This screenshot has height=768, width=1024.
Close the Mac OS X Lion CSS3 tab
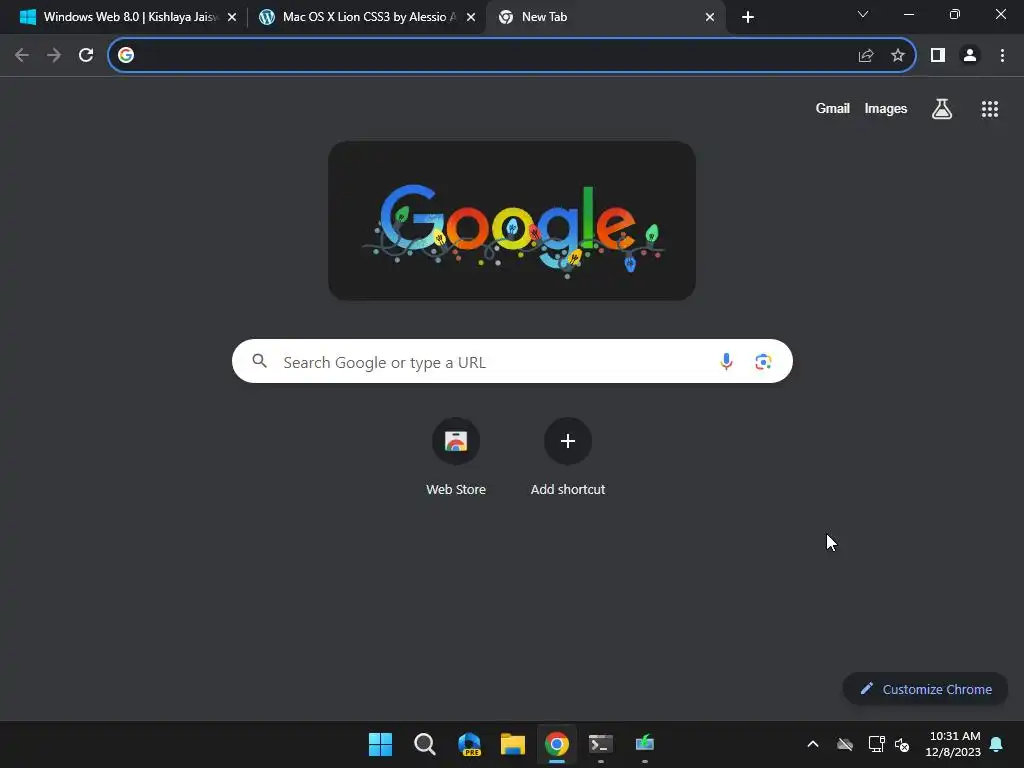coord(471,17)
